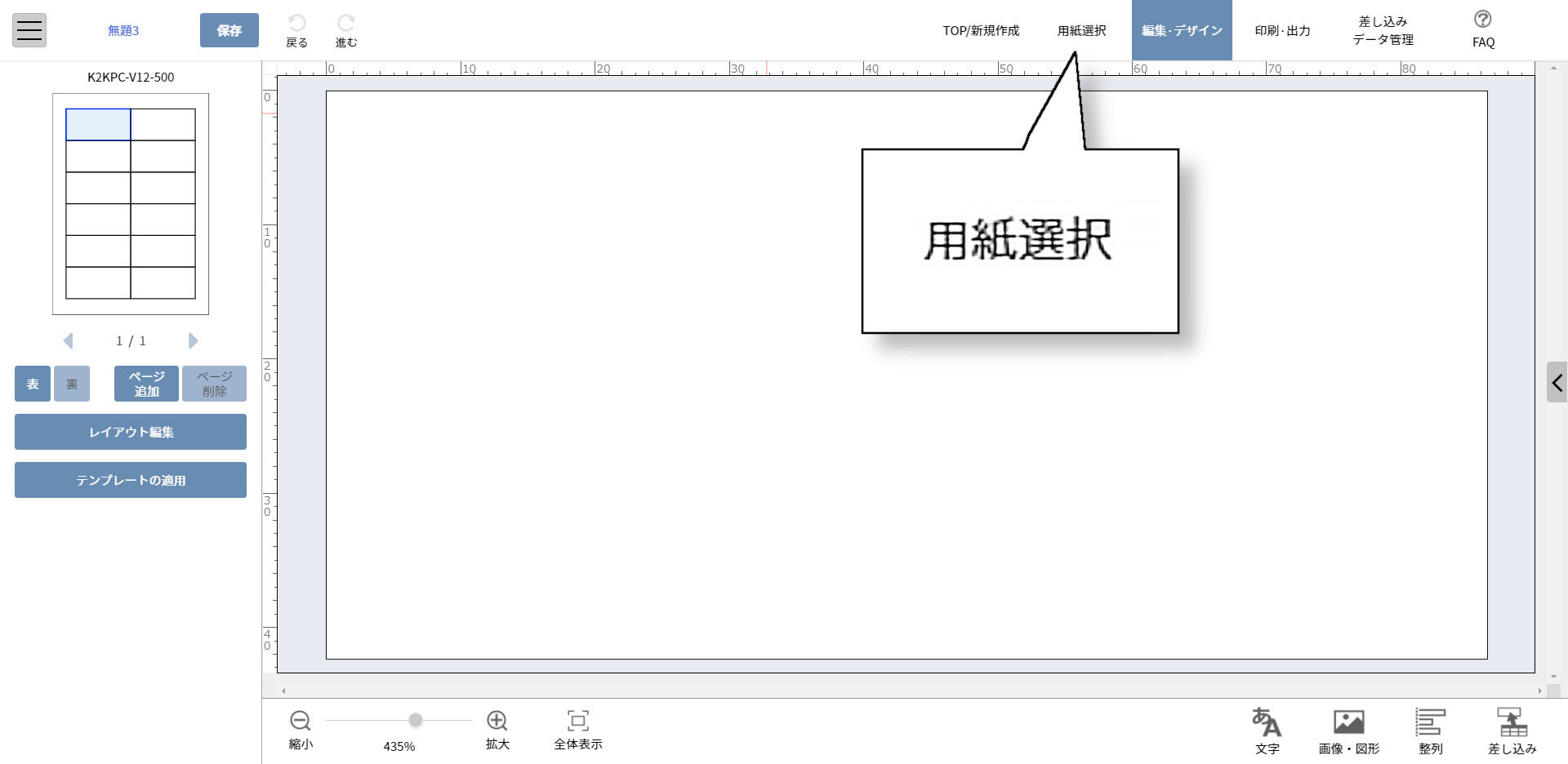This screenshot has width=1568, height=764.
Task: Click the 整列 alignment tool
Action: [1430, 730]
